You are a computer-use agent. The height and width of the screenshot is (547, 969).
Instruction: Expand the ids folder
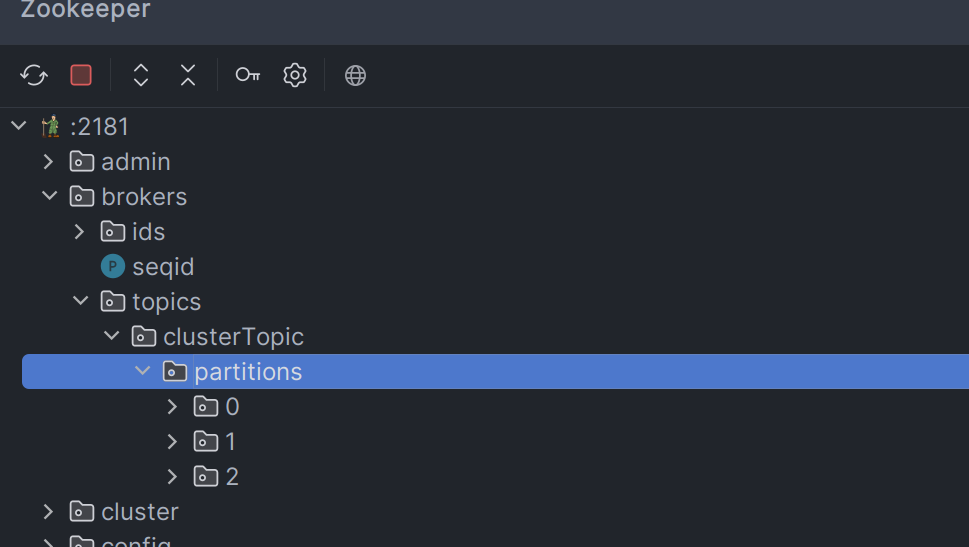(80, 231)
